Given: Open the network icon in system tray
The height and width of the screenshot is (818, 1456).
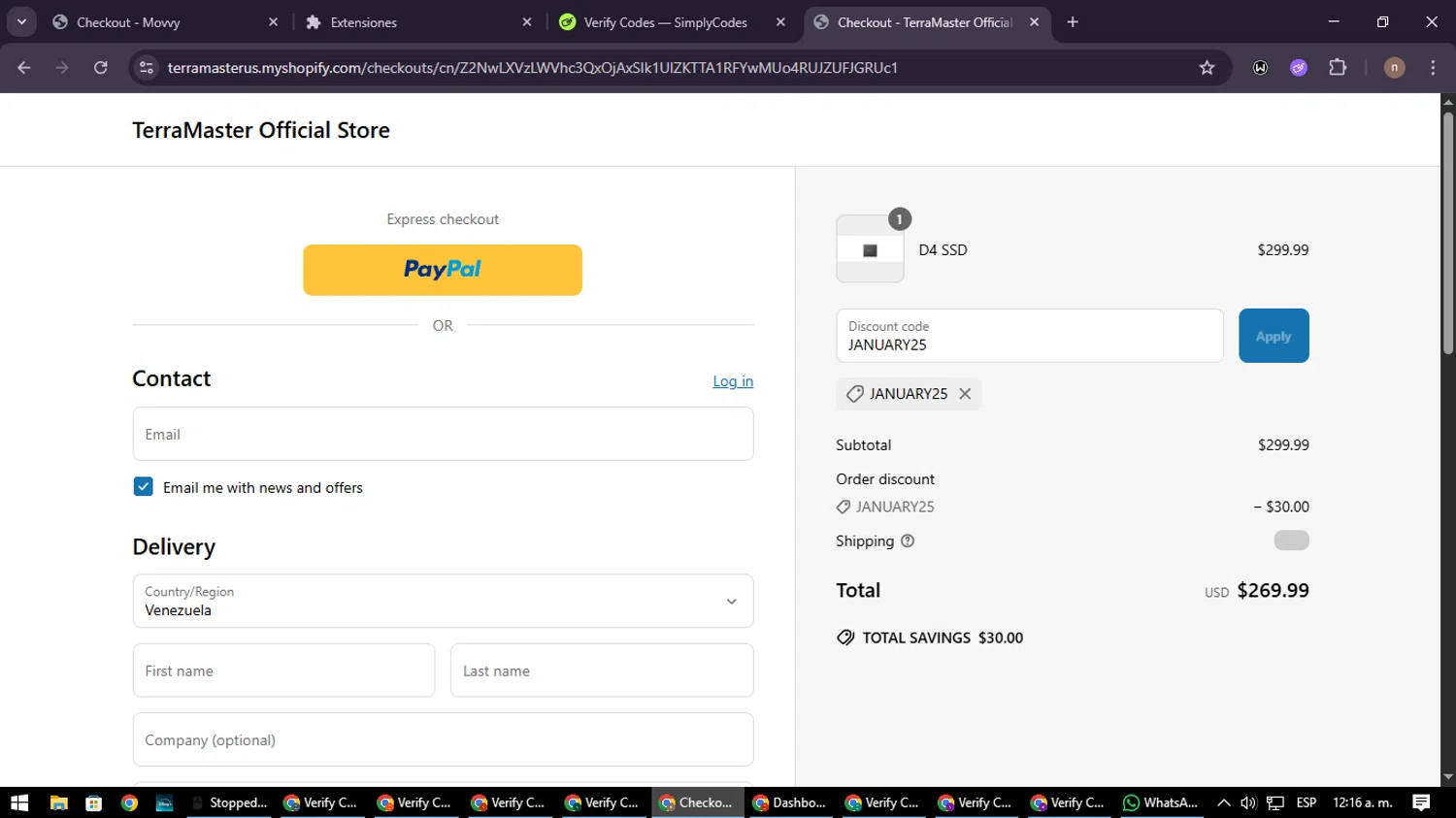Looking at the screenshot, I should click(1275, 802).
